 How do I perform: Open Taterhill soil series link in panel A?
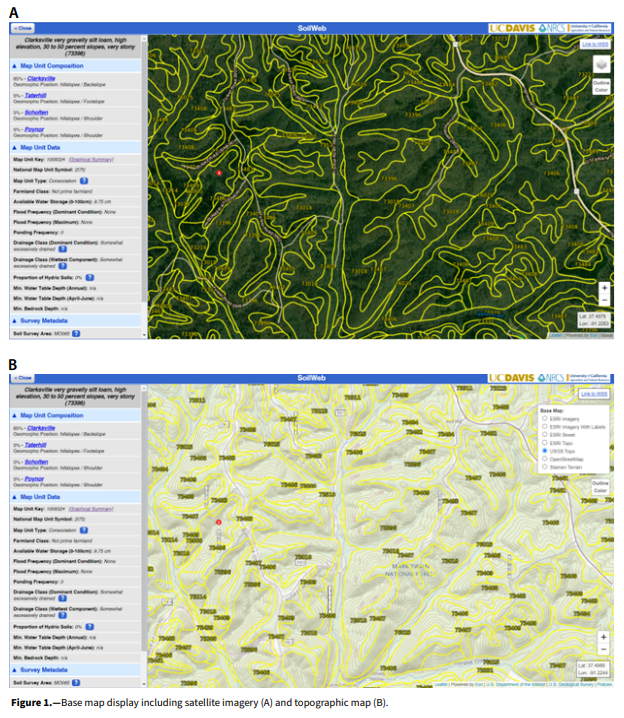pos(36,95)
